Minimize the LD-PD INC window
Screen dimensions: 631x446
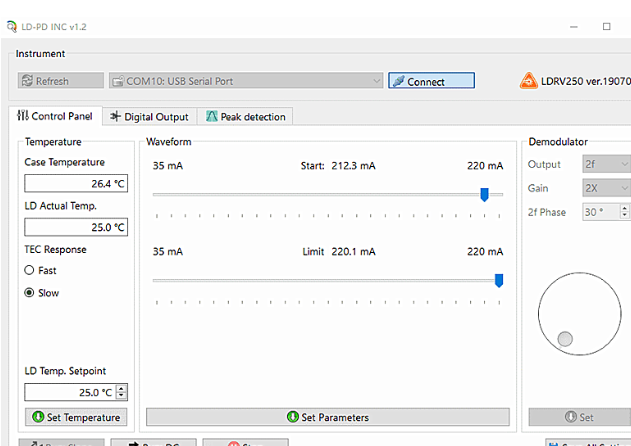pyautogui.click(x=574, y=27)
